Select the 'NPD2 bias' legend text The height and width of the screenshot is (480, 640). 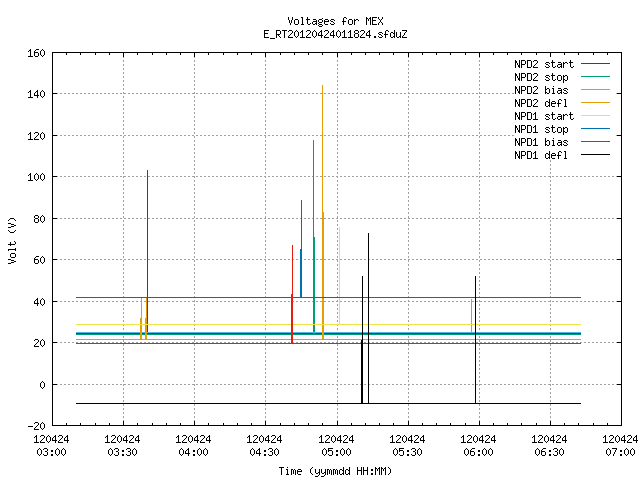[541, 90]
